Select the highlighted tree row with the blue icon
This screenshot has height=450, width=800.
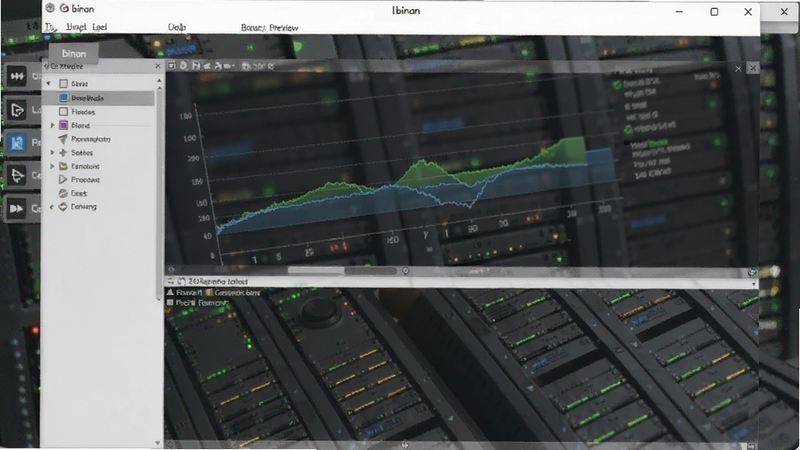pos(98,98)
